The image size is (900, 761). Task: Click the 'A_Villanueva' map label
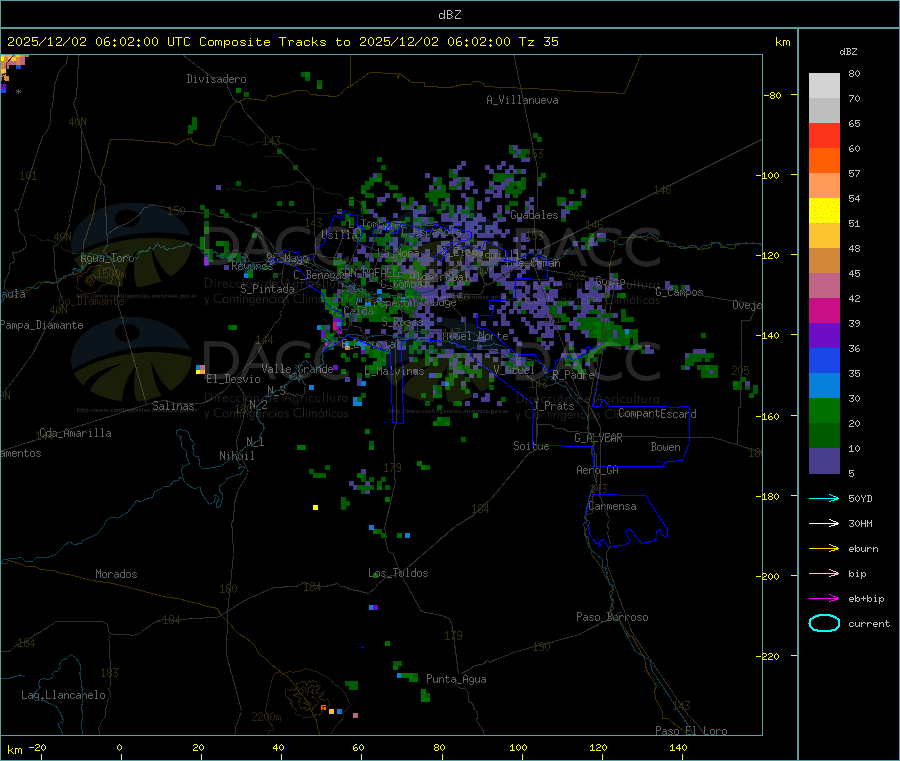click(x=522, y=100)
